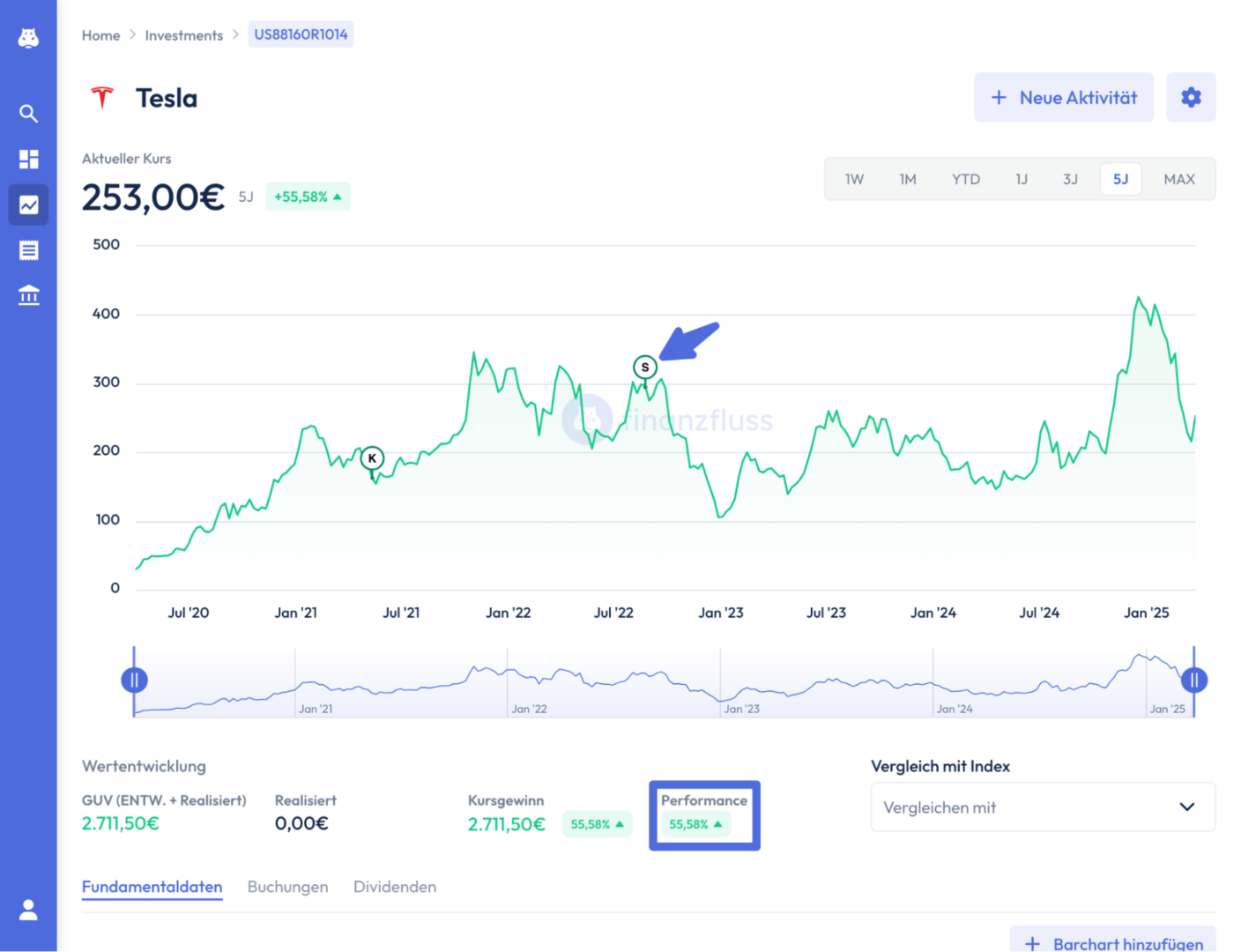
Task: Click the Wertentwicklung heading
Action: pyautogui.click(x=144, y=766)
